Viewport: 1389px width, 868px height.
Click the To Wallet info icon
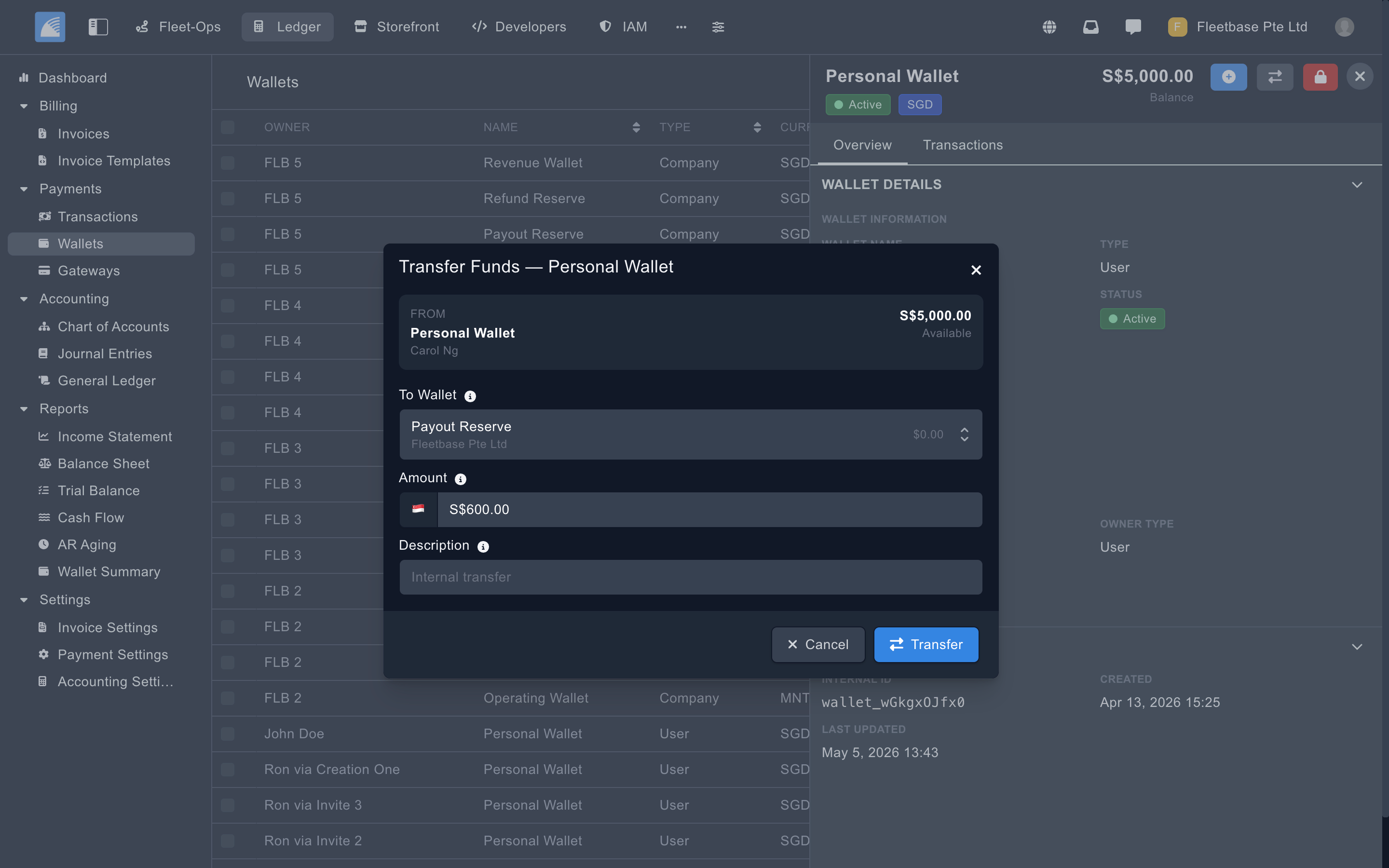(x=470, y=396)
